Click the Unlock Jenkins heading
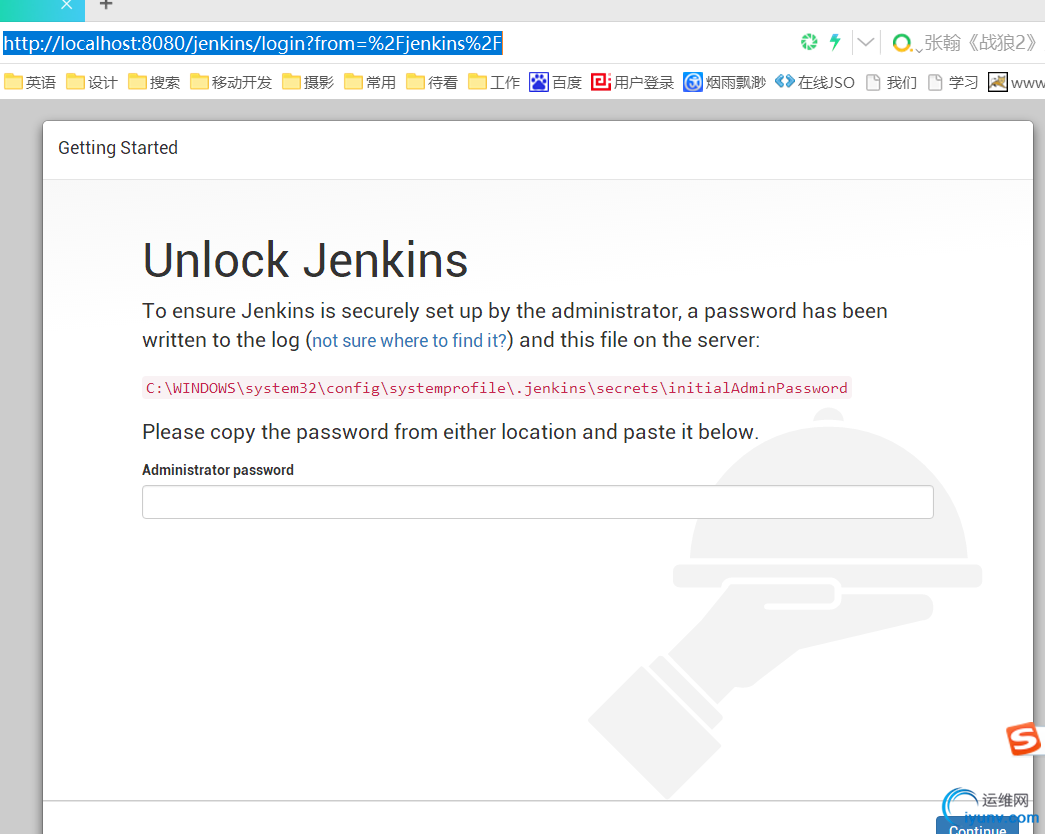 point(305,260)
